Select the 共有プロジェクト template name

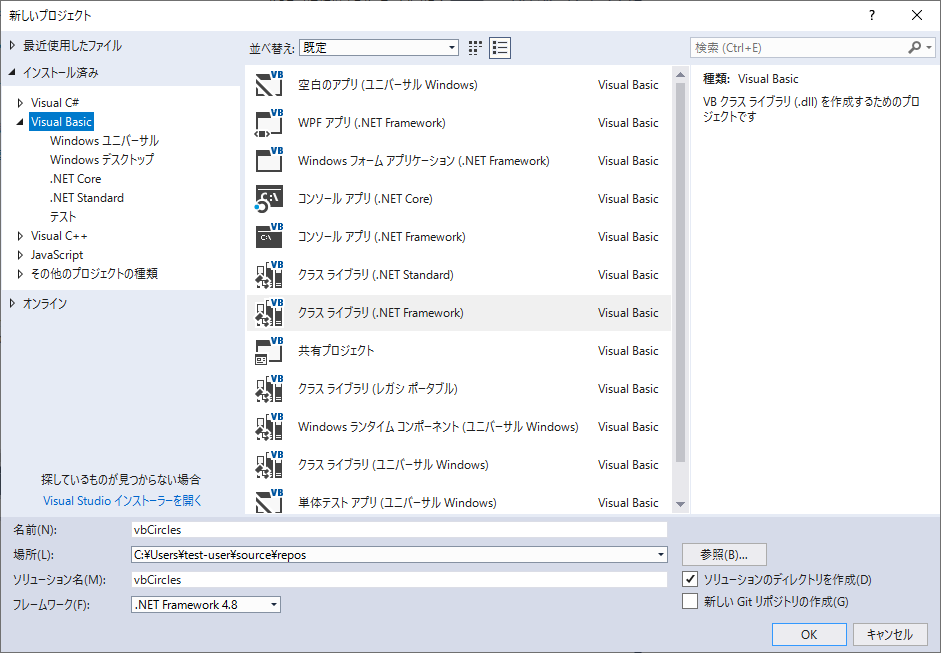pyautogui.click(x=336, y=351)
